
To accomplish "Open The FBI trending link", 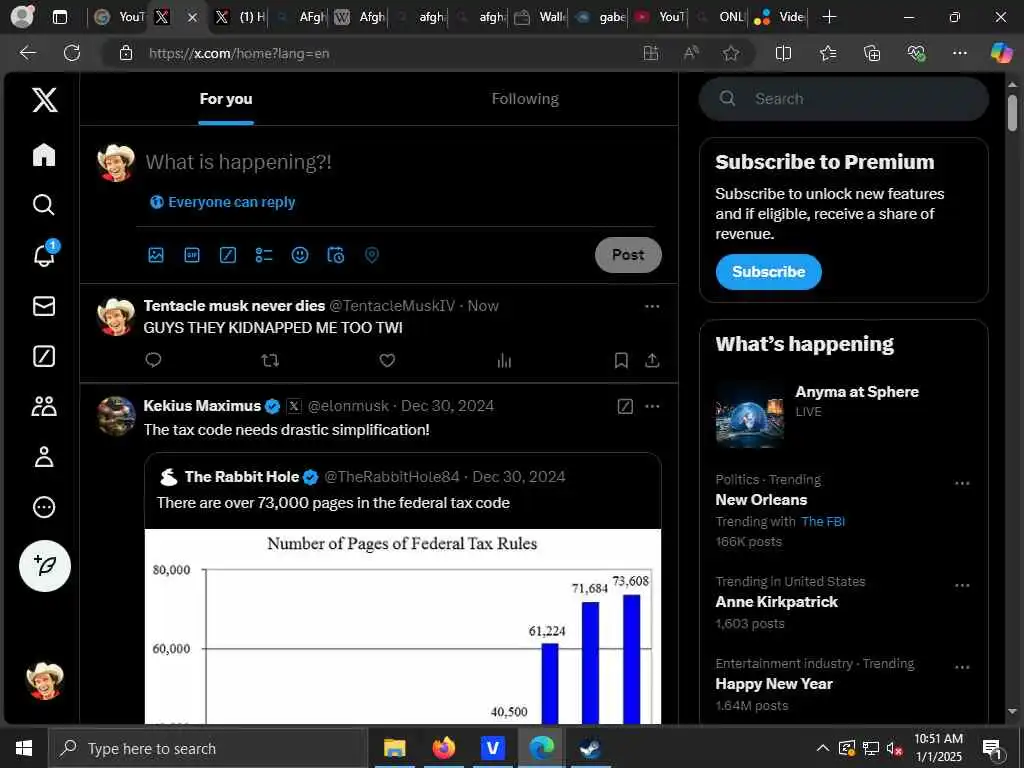I will (823, 521).
